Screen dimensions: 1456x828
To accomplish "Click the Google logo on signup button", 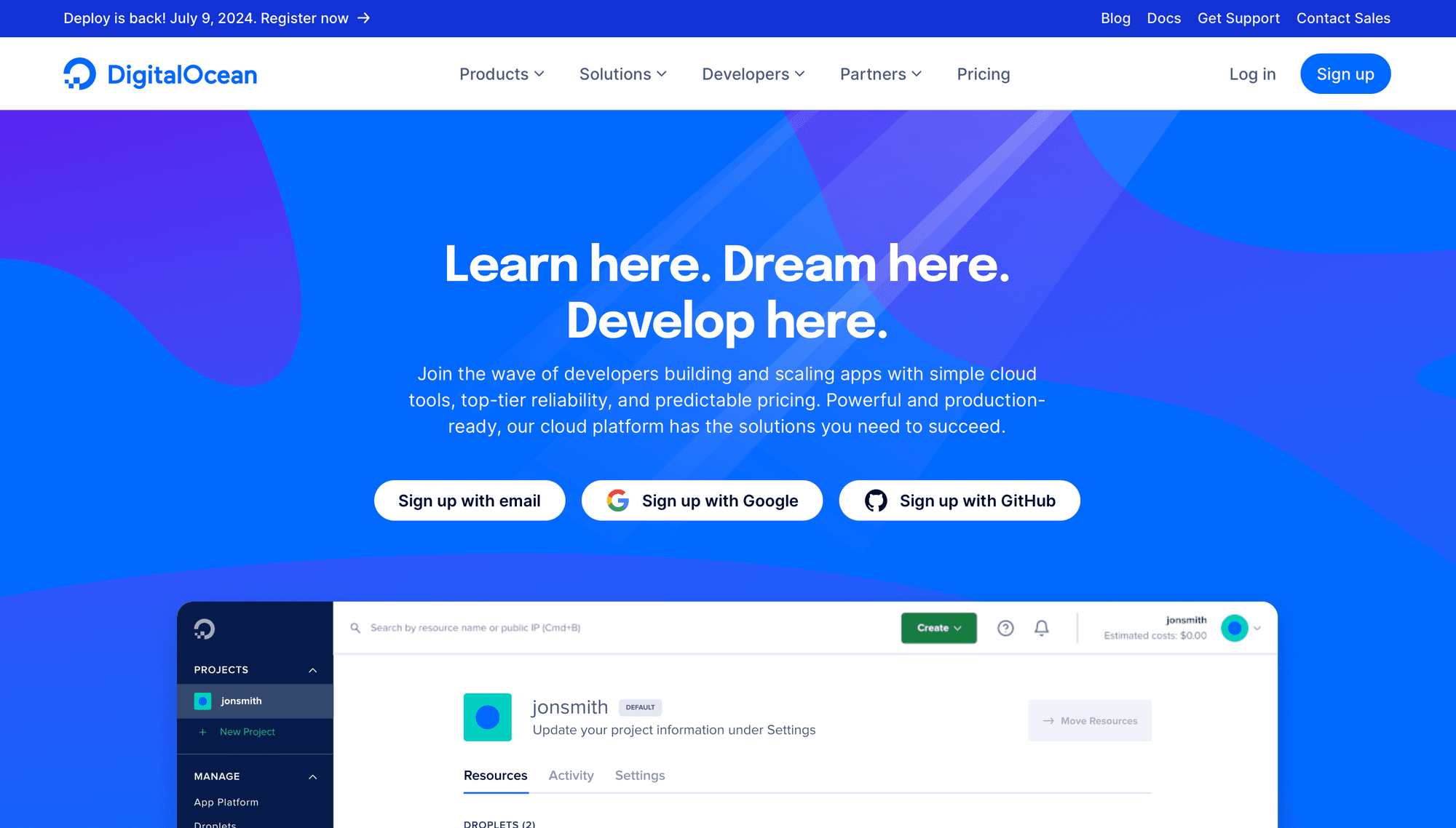I will 616,500.
